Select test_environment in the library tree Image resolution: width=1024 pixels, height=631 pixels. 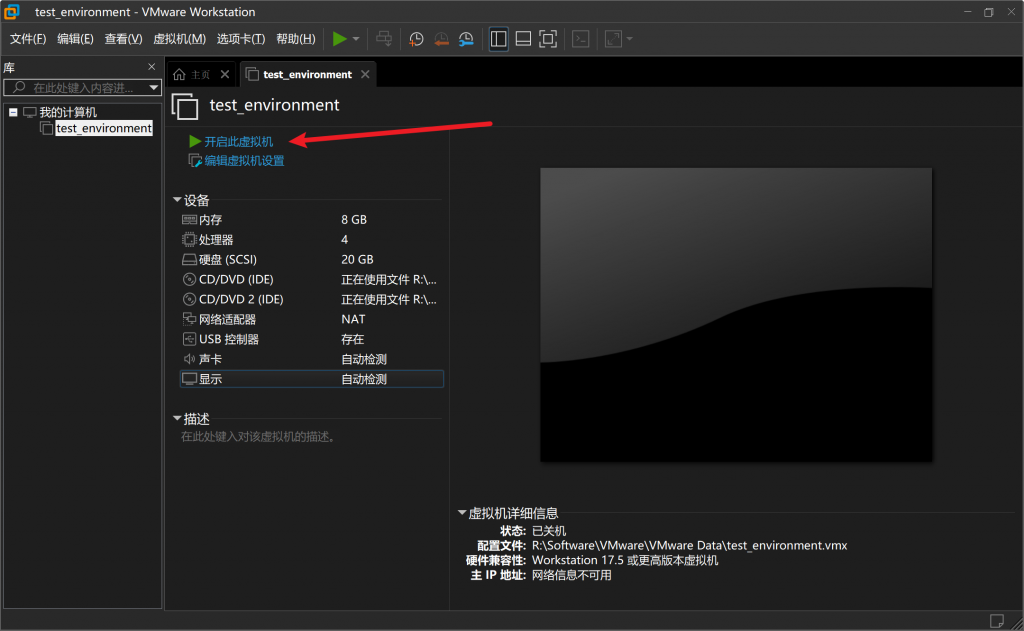coord(104,128)
